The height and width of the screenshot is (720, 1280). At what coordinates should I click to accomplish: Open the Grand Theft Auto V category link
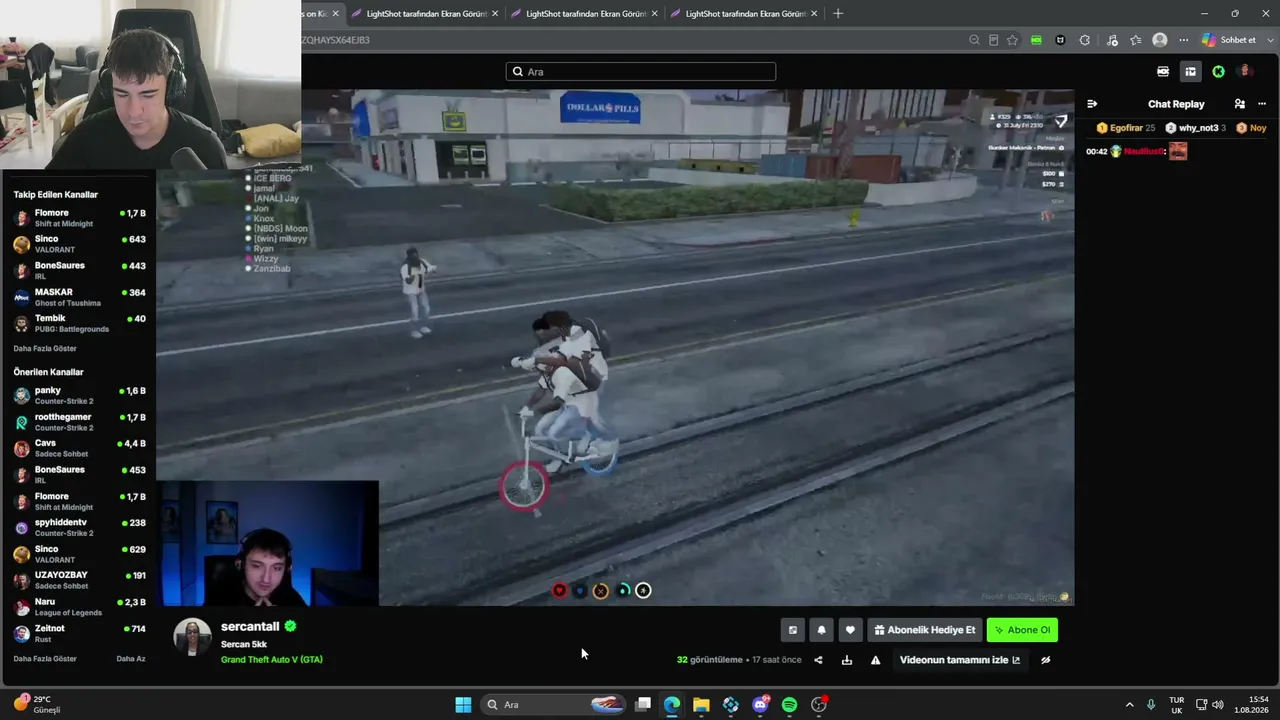(272, 660)
